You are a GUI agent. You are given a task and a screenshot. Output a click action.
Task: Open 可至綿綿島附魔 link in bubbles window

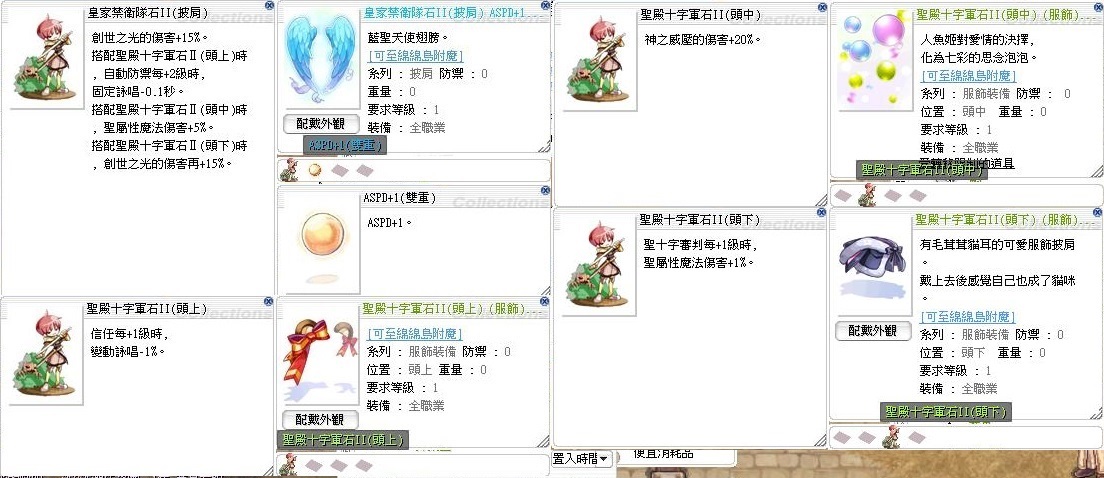[969, 75]
